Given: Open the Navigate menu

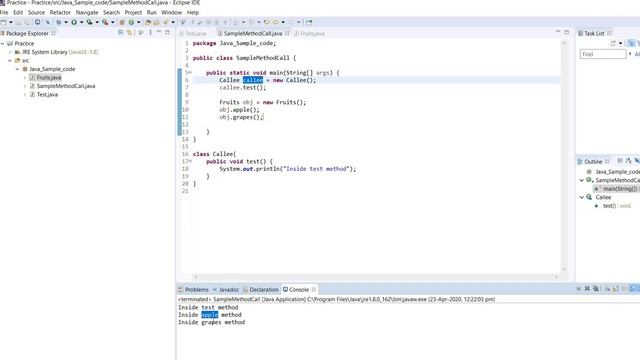Looking at the screenshot, I should (x=87, y=12).
